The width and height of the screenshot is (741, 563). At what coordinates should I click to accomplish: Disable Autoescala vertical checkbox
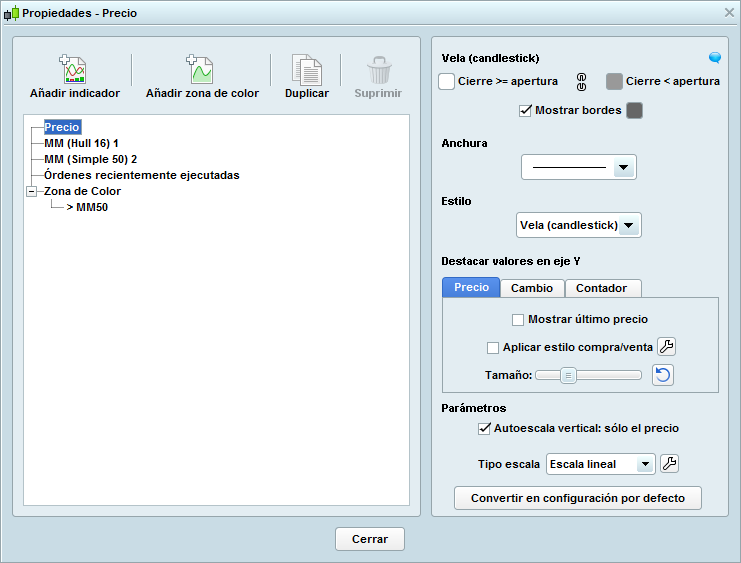coord(484,428)
